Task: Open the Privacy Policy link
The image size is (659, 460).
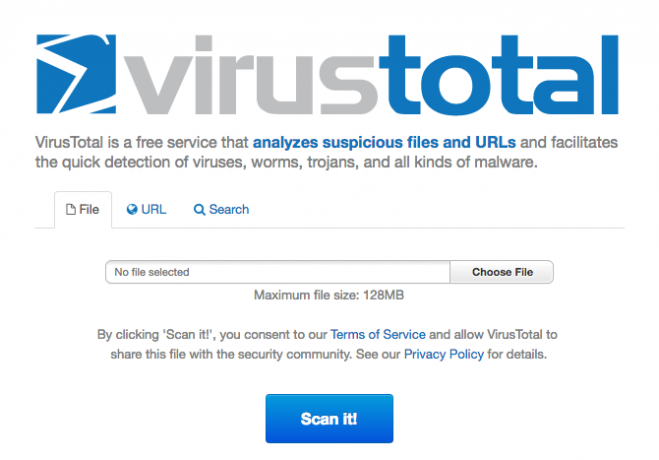Action: click(x=444, y=354)
